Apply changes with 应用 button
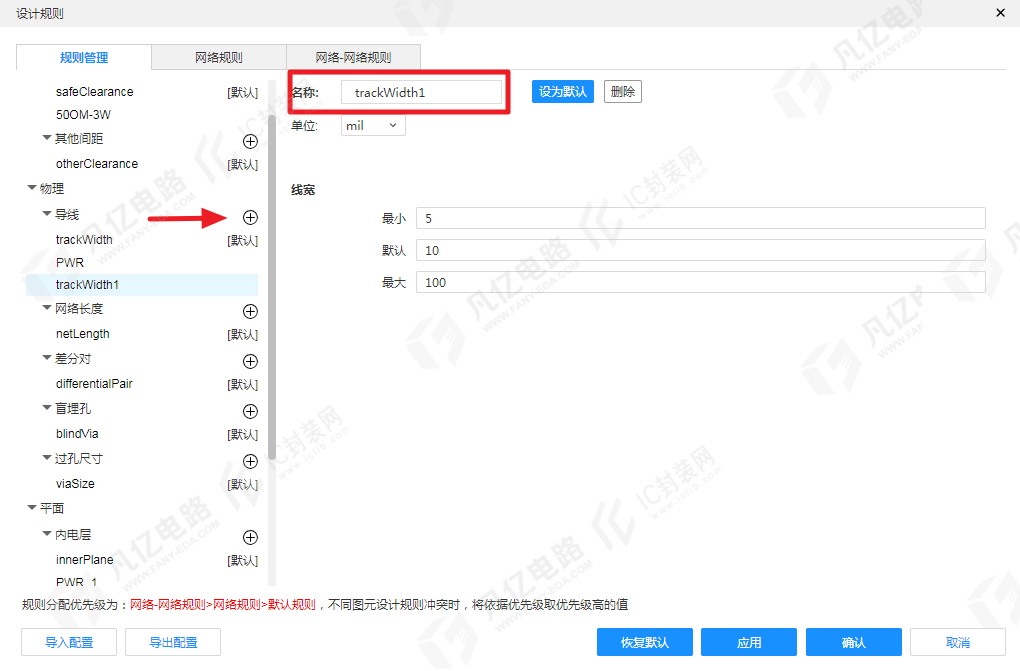1020x671 pixels. coord(749,642)
